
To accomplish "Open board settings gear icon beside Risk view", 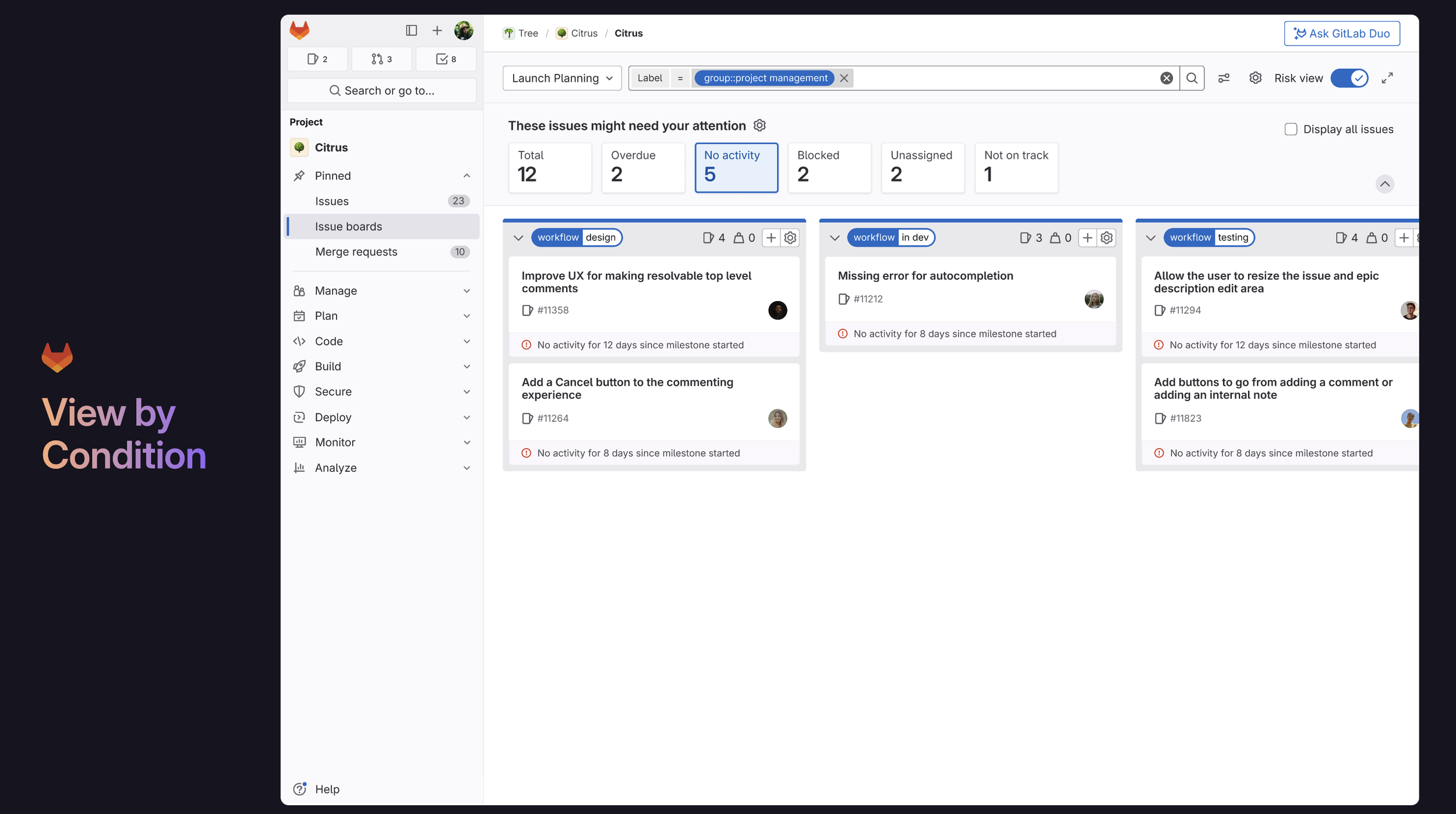I will point(1255,78).
